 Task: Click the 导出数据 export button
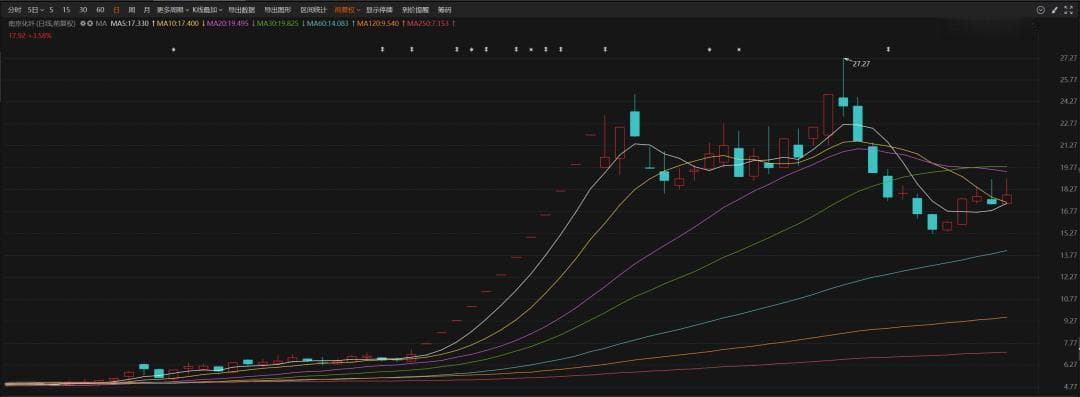pyautogui.click(x=242, y=10)
